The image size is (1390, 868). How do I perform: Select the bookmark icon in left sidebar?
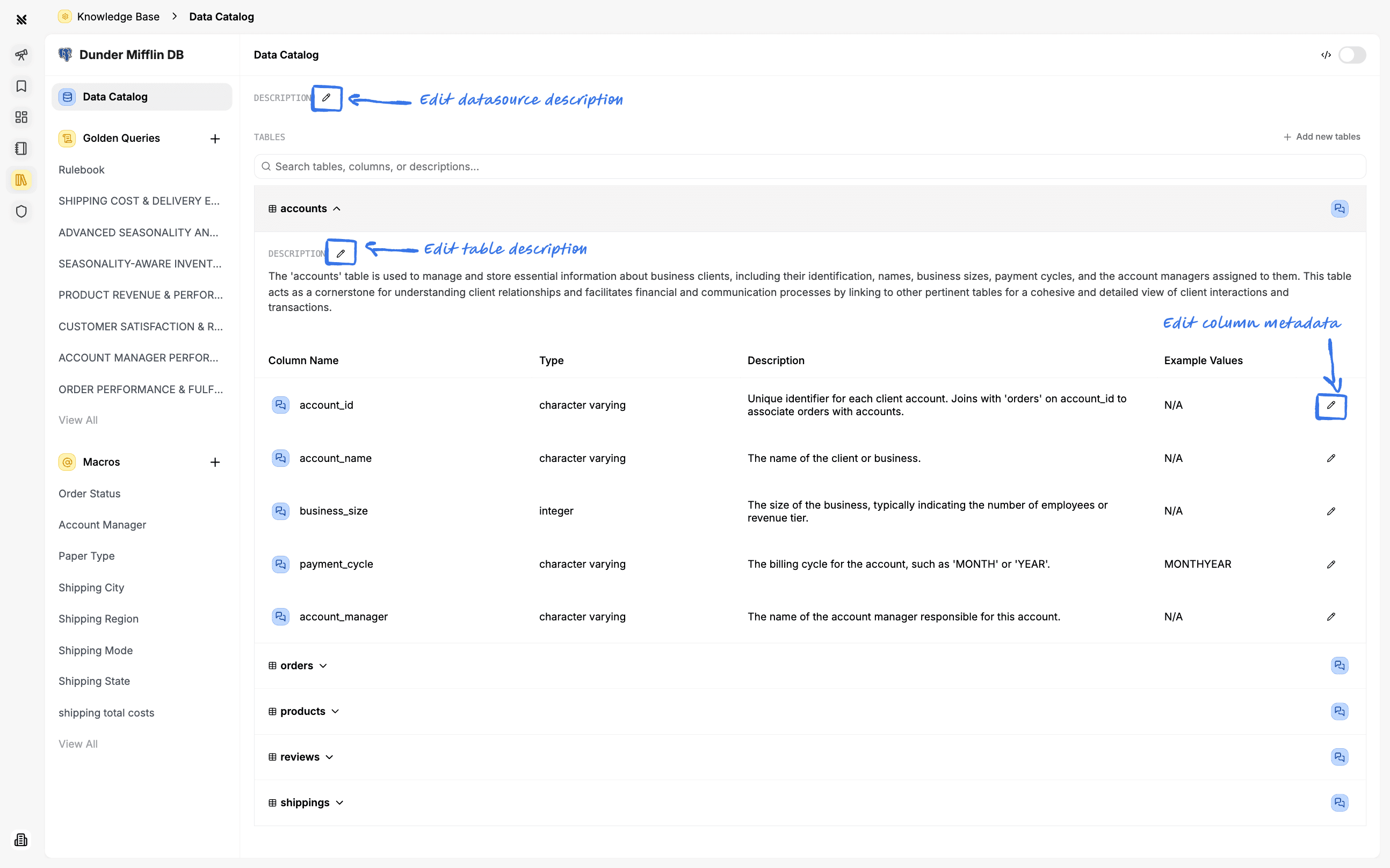click(x=21, y=86)
